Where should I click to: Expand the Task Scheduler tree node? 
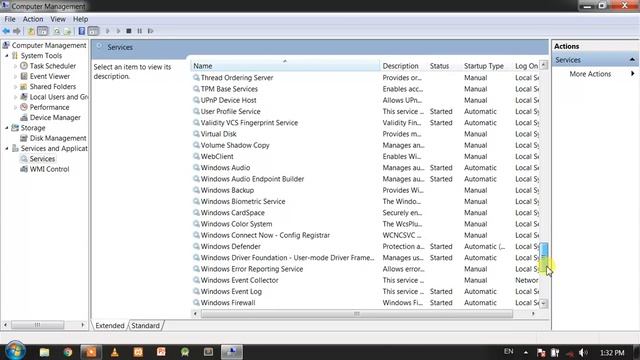coord(16,66)
